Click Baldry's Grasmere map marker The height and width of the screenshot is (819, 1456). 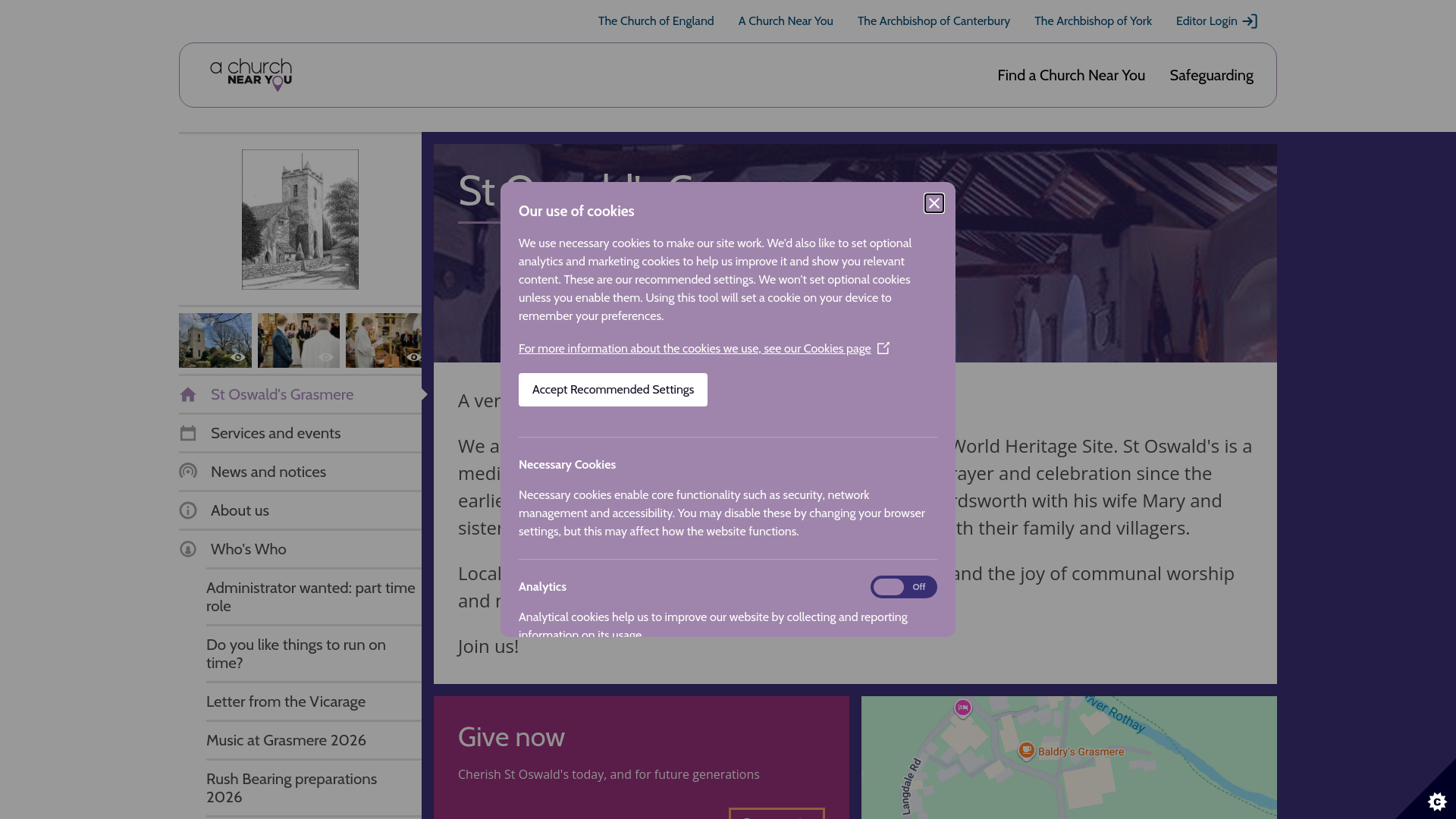click(1026, 750)
